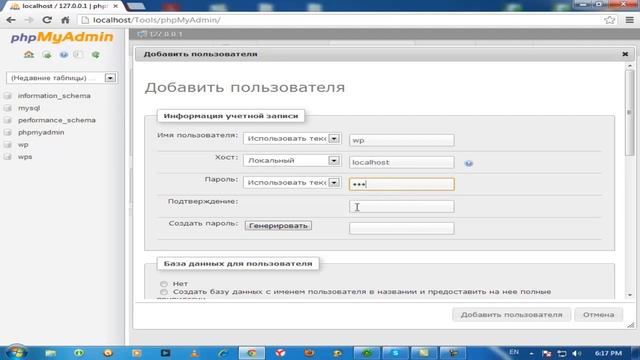Open the Chrome menu hamburger icon
Viewport: 640px width, 360px height.
click(x=629, y=20)
